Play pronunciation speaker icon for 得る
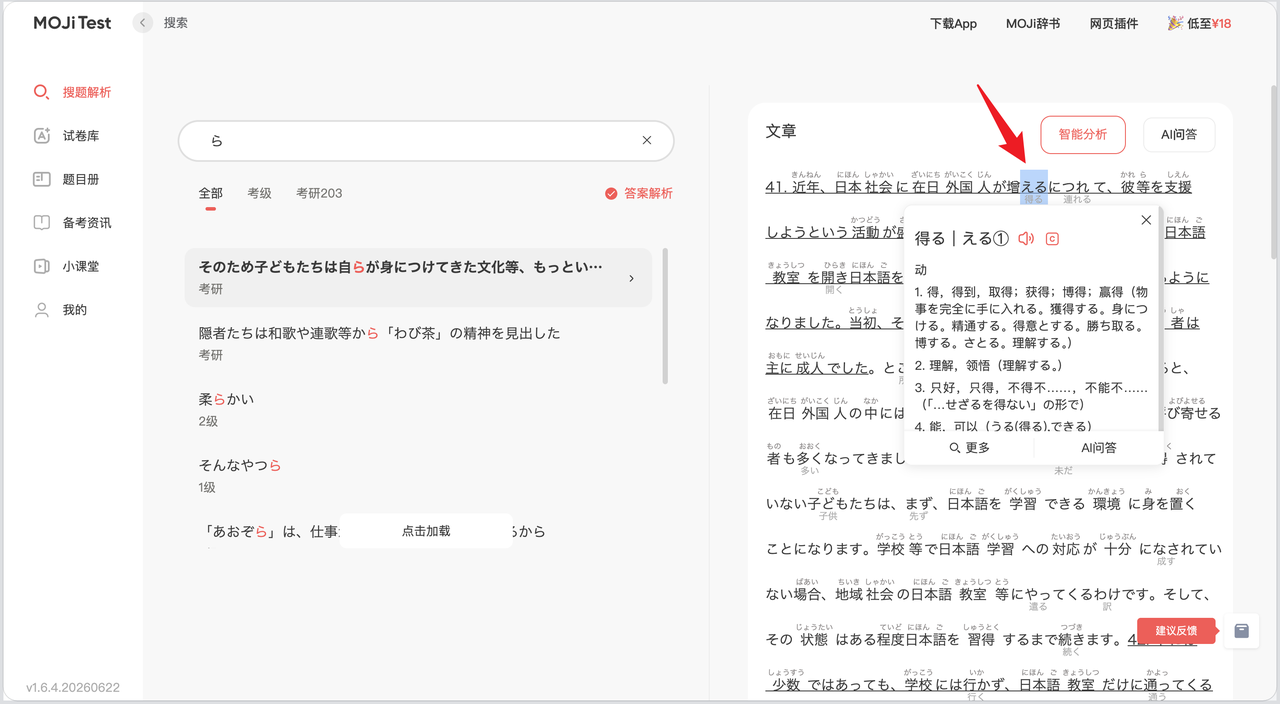 point(1025,238)
